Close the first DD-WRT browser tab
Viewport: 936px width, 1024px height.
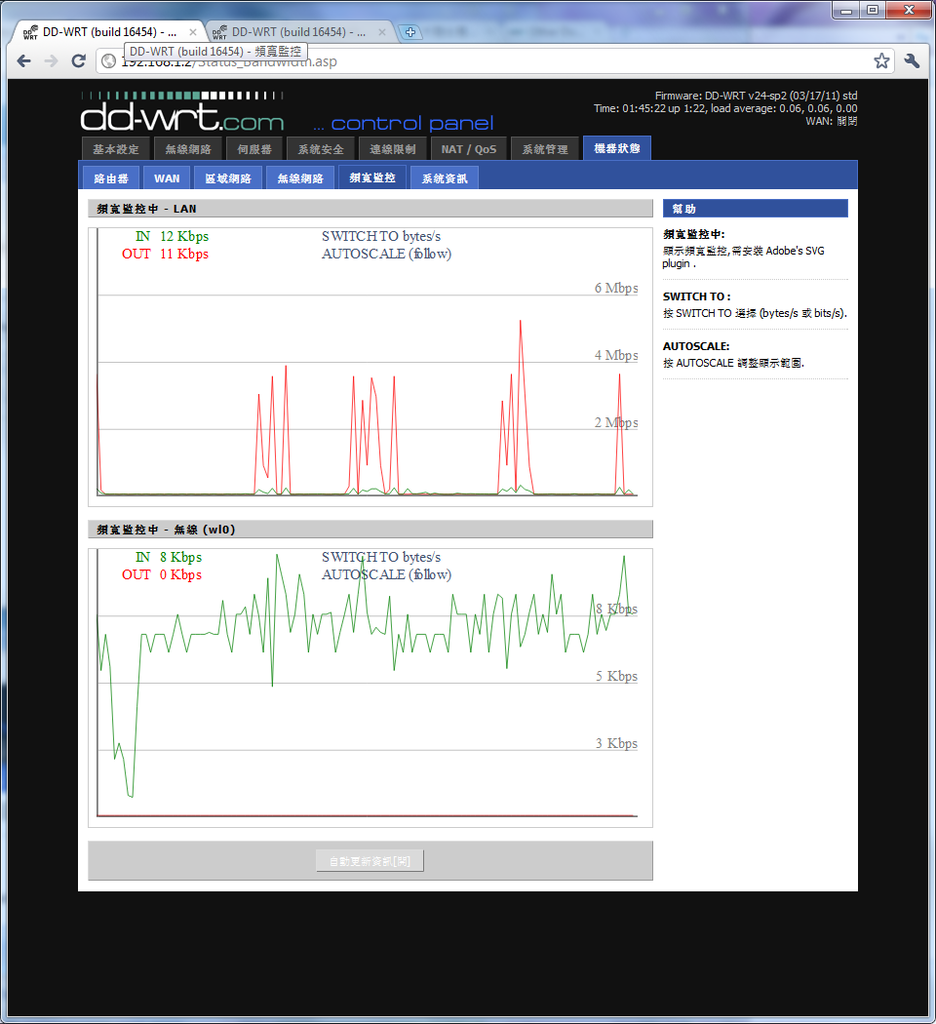coord(193,31)
